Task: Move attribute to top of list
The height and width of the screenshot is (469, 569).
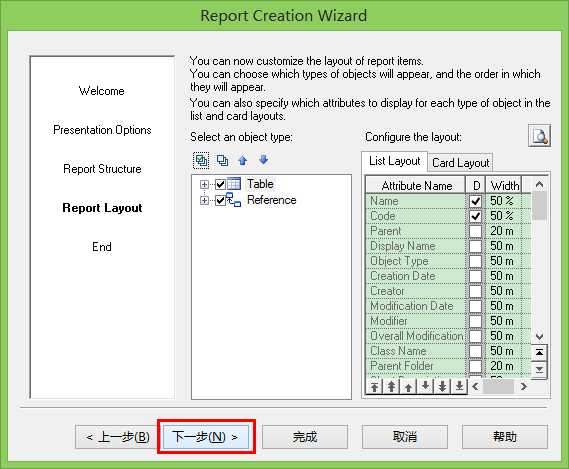Action: [x=374, y=386]
